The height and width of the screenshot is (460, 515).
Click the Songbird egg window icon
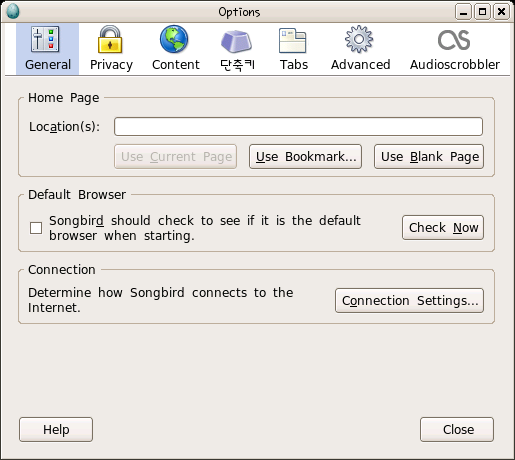(13, 12)
